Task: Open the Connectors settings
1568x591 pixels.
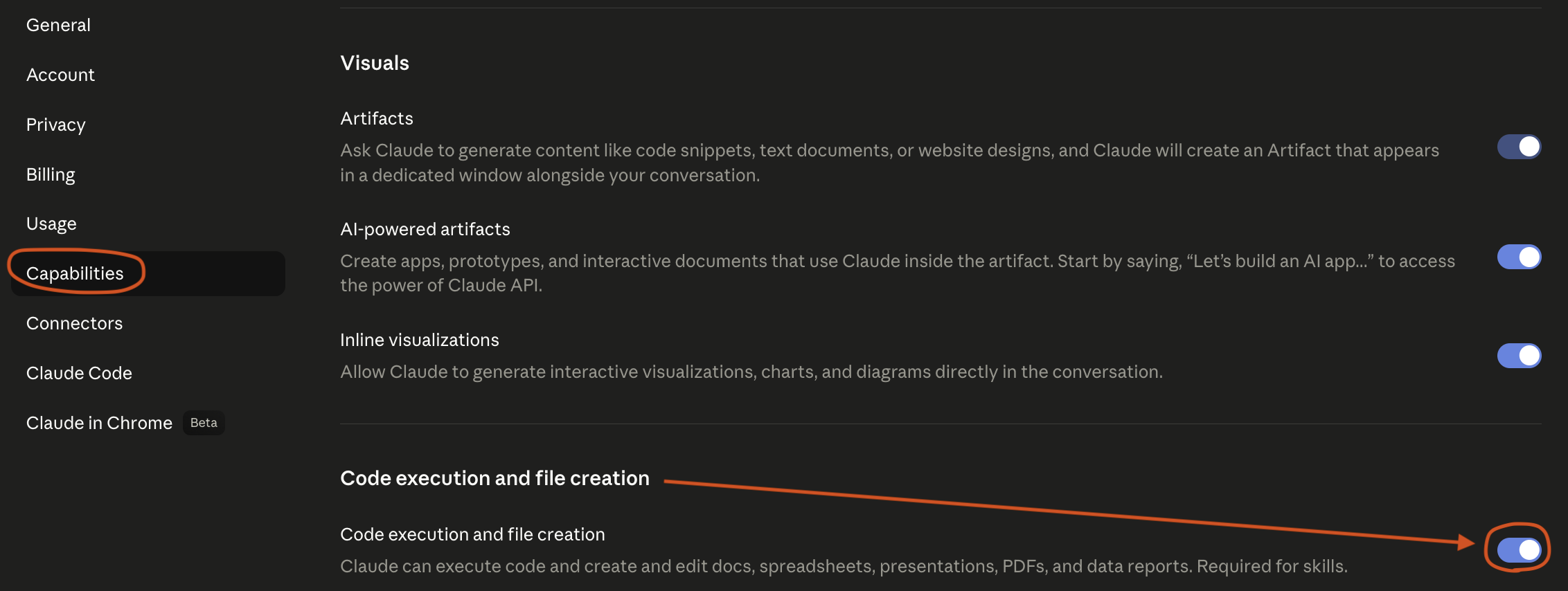Action: pos(74,323)
